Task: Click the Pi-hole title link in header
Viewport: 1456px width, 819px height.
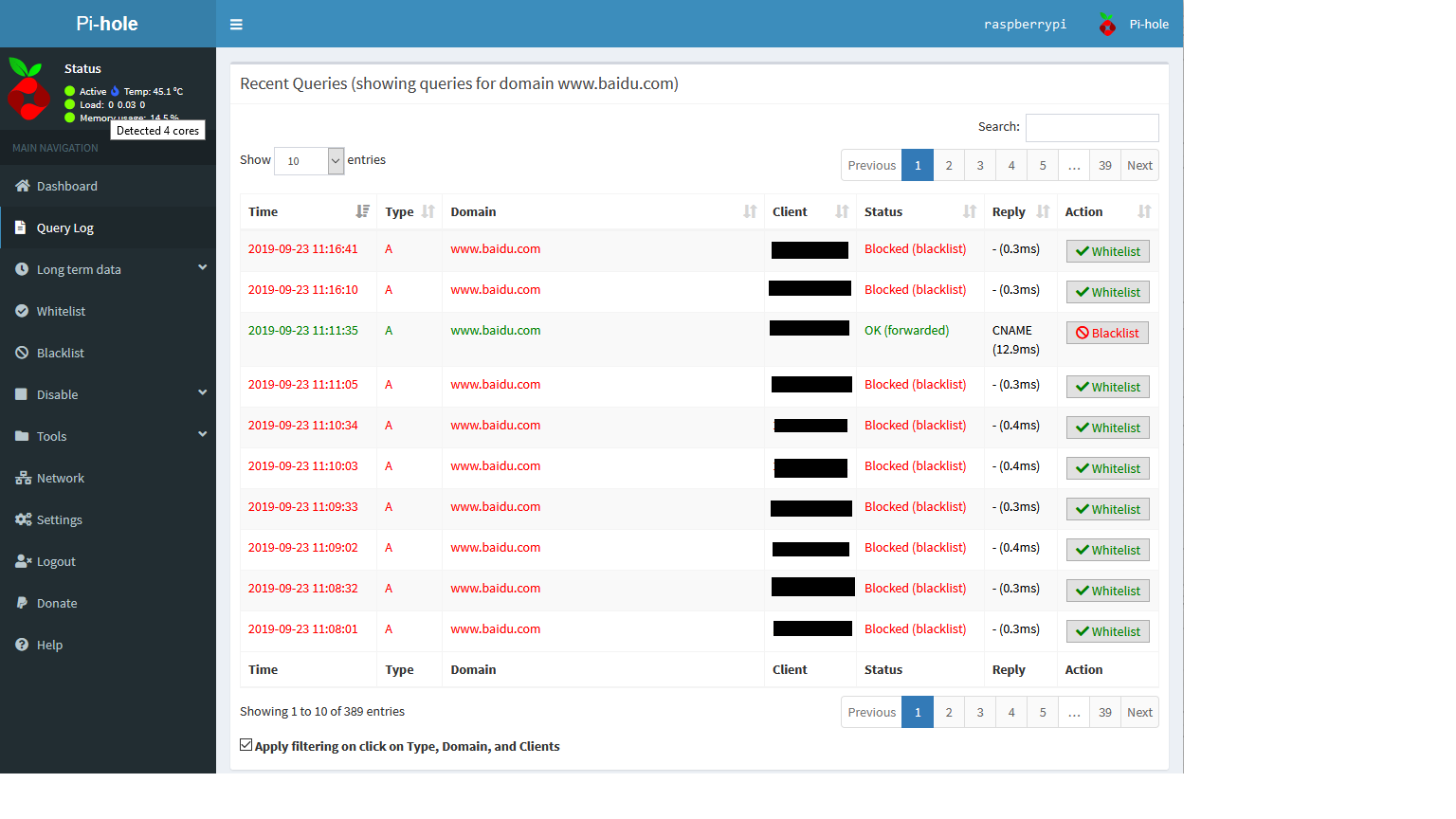Action: tap(107, 24)
